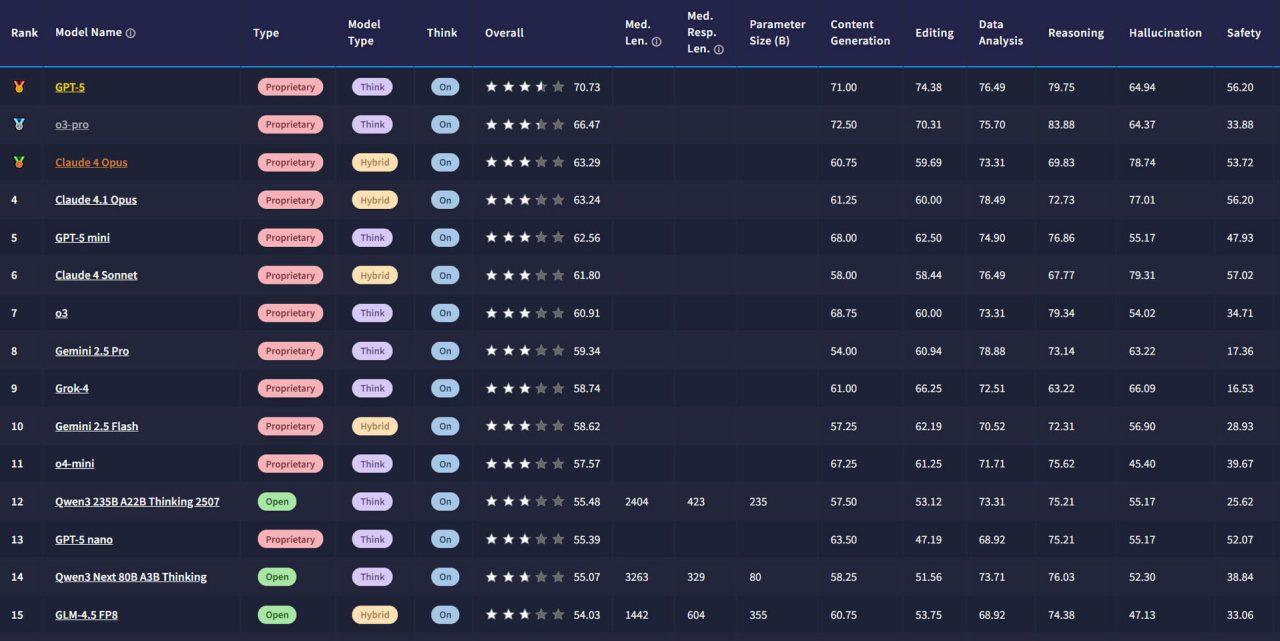Click the Hallucination column header
The height and width of the screenshot is (641, 1280).
[x=1165, y=33]
